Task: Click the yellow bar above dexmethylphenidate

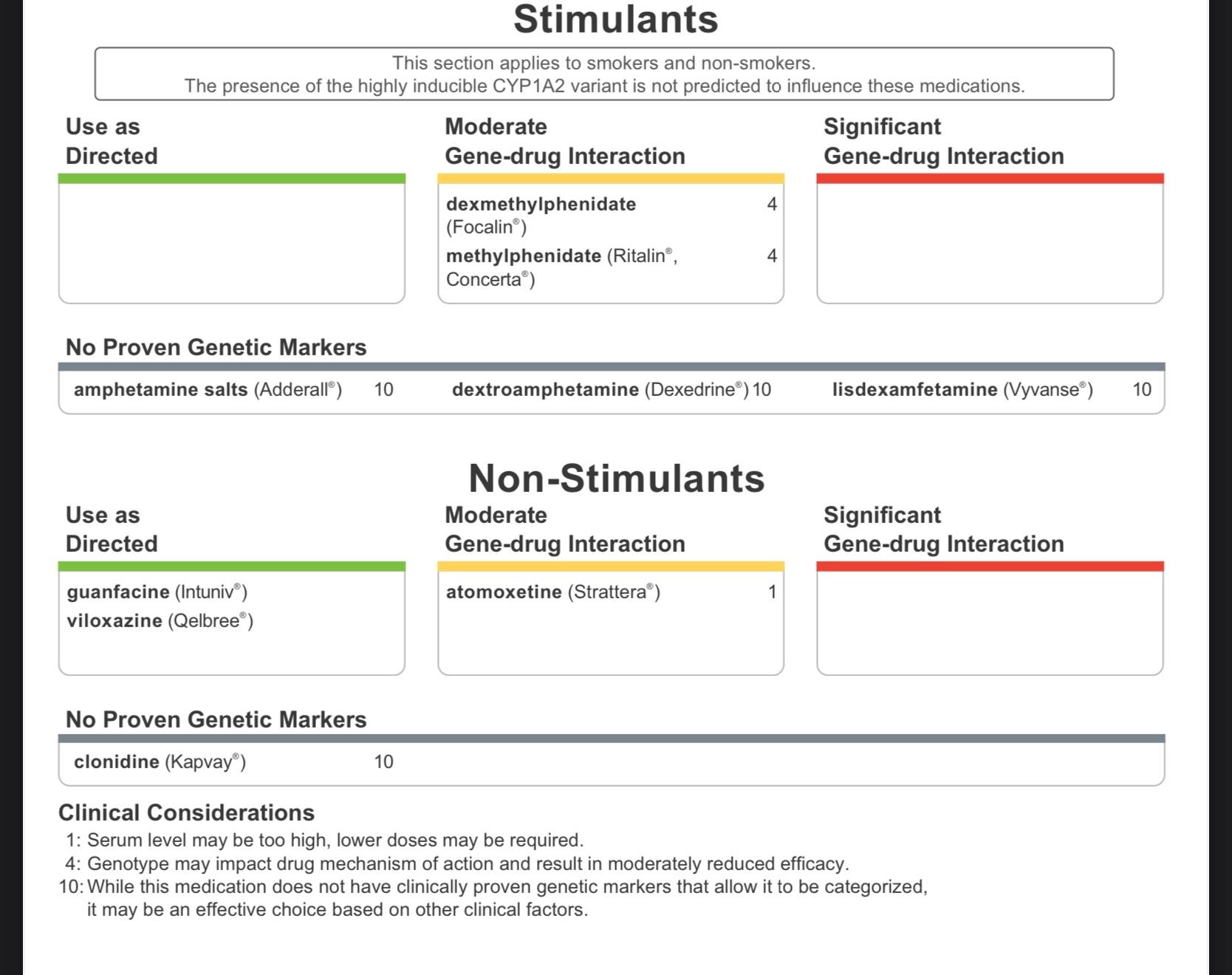Action: pyautogui.click(x=610, y=179)
